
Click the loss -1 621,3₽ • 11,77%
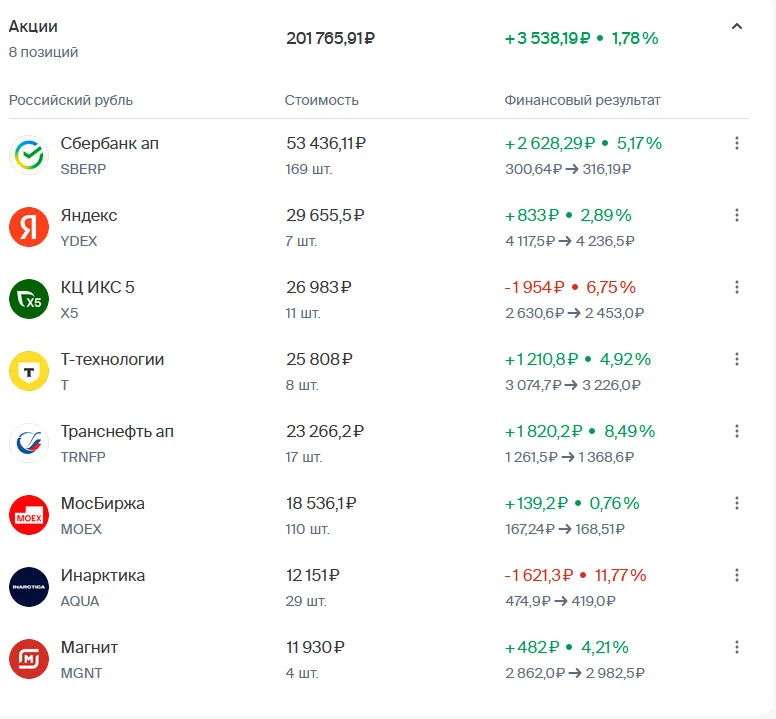(x=576, y=575)
